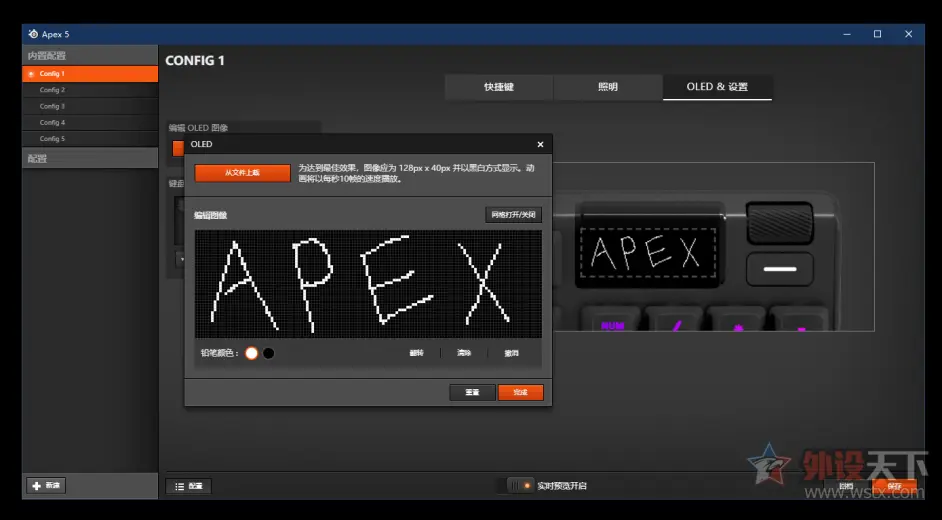The image size is (942, 520).
Task: Click the 内置配置 sidebar header
Action: 90,55
